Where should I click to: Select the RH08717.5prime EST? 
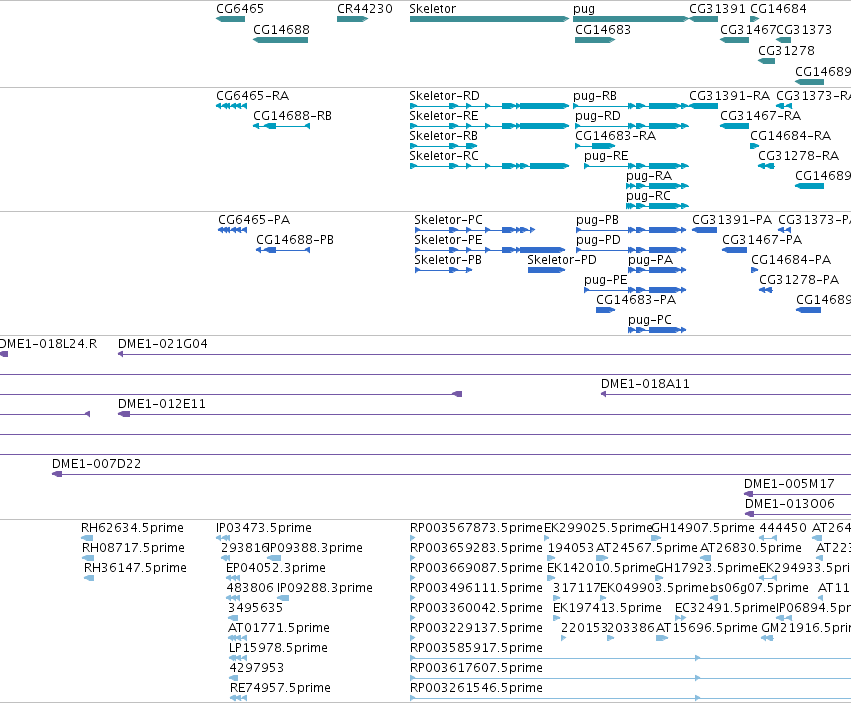tap(88, 558)
